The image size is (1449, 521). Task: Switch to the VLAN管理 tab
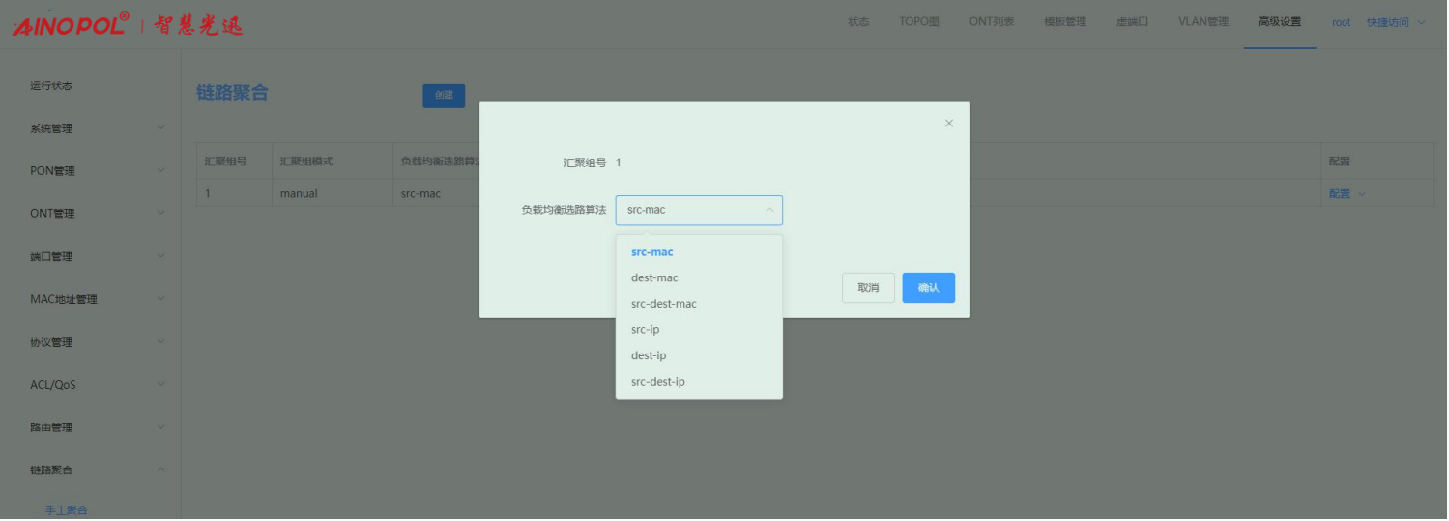(x=1203, y=22)
